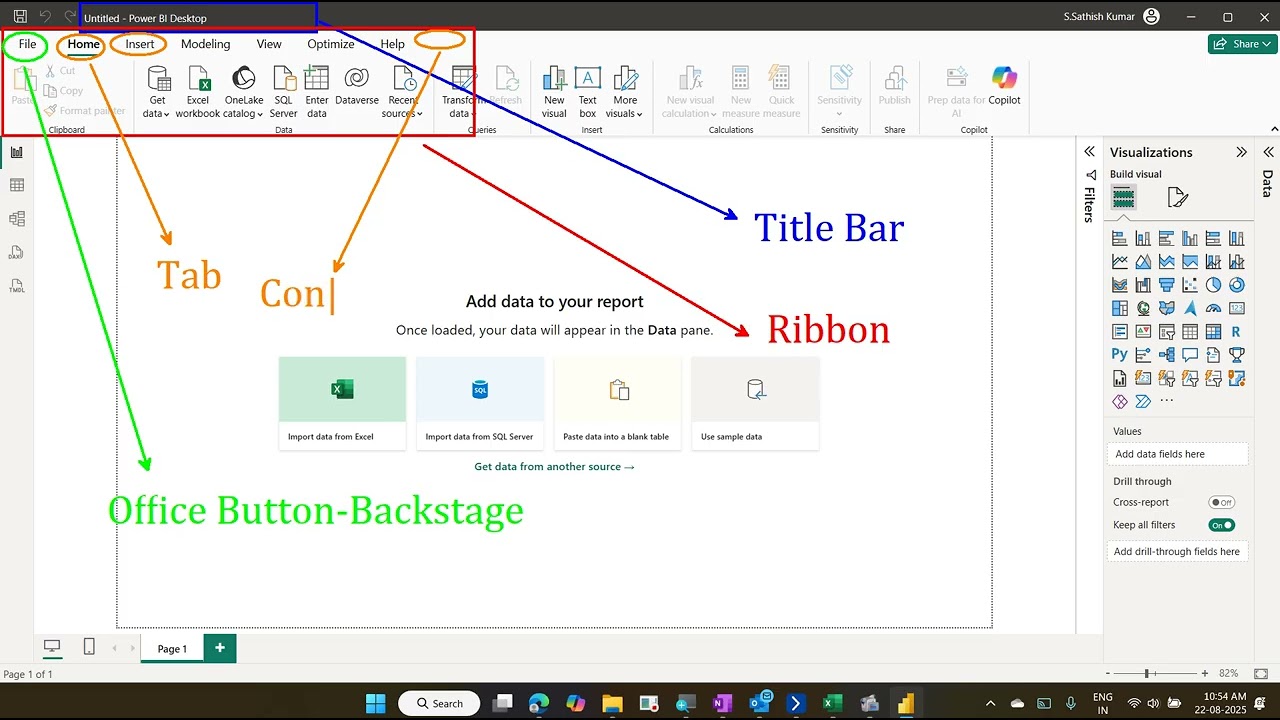
Task: Switch to the Format page brush icon
Action: [x=1178, y=198]
